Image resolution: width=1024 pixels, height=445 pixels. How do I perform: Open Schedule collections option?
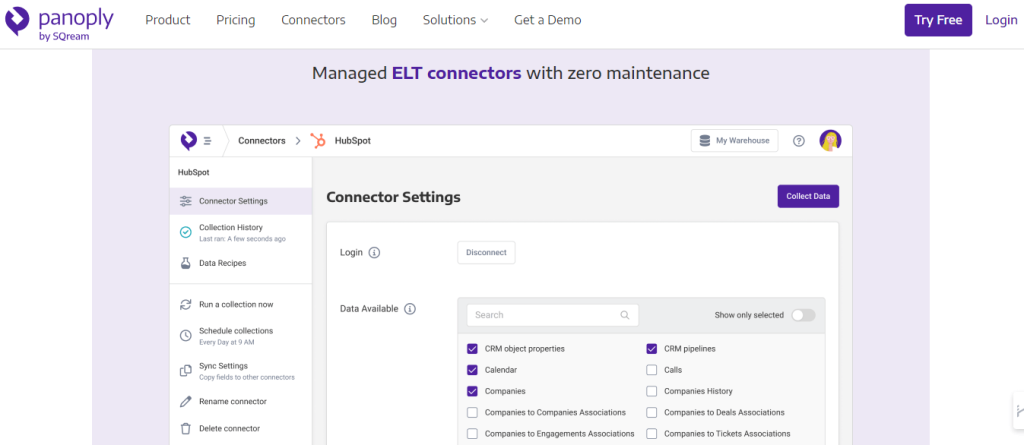[x=240, y=335]
